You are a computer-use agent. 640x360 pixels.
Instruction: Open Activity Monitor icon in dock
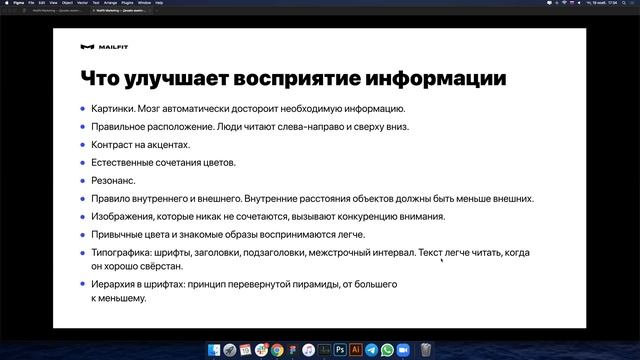pos(324,350)
